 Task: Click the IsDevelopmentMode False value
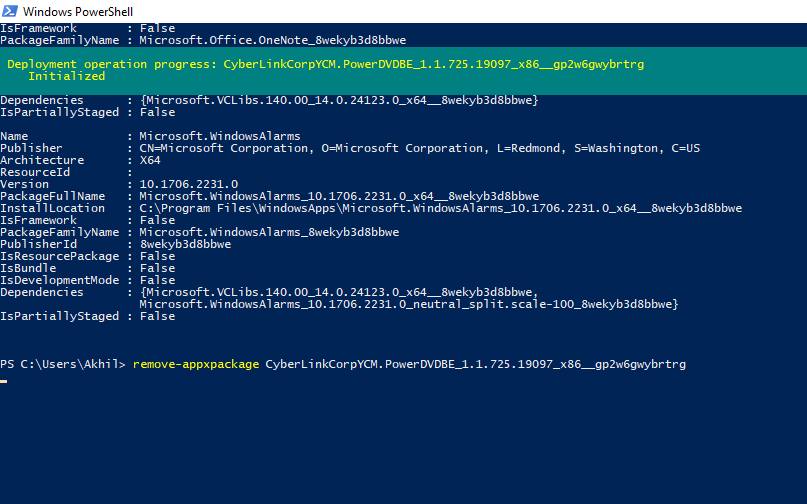pos(157,280)
